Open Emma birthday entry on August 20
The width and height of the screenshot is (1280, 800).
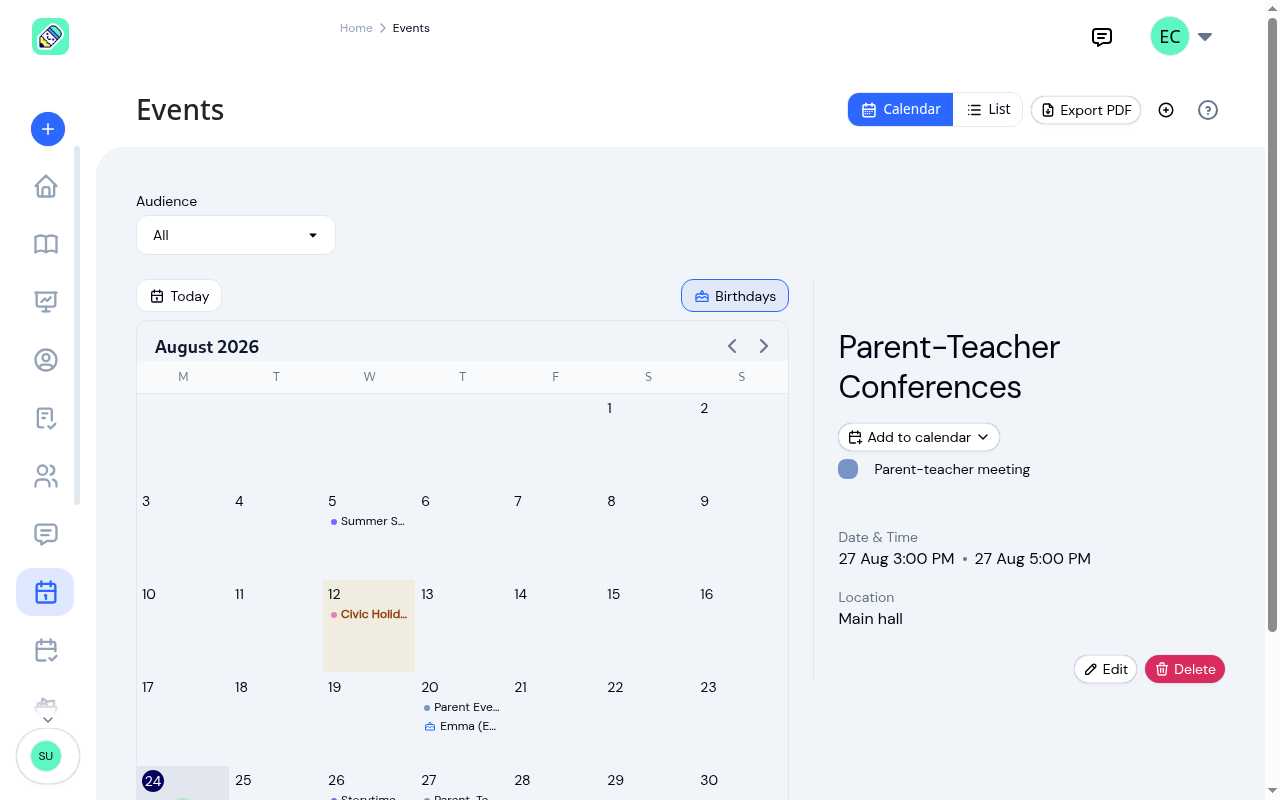[x=461, y=726]
